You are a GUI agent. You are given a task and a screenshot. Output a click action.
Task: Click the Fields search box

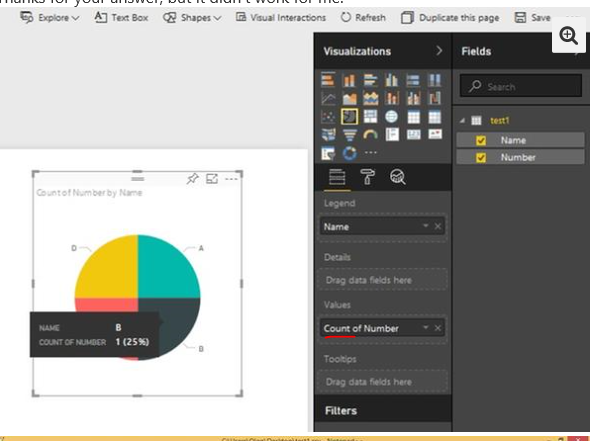520,86
